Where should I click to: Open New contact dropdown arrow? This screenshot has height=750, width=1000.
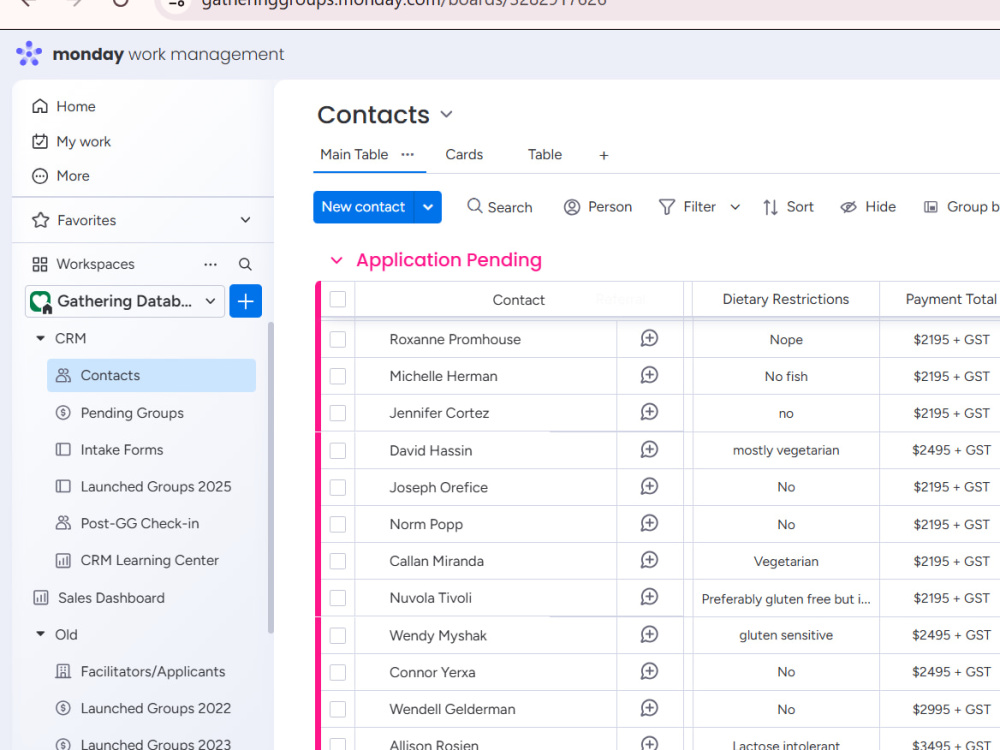tap(428, 207)
